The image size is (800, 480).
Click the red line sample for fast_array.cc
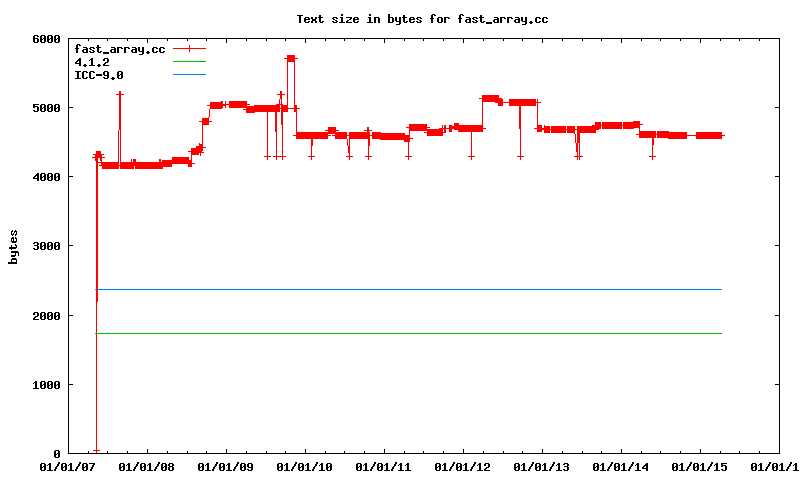[x=189, y=48]
